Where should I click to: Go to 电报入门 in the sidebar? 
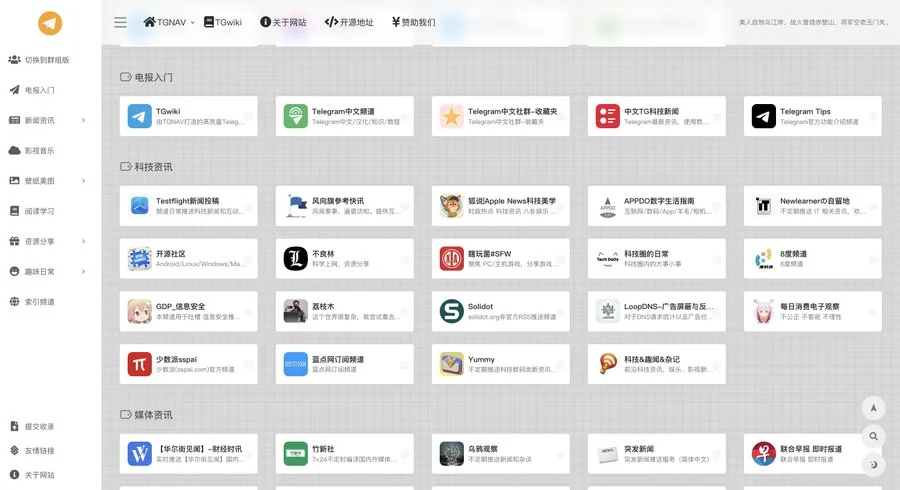(32, 90)
